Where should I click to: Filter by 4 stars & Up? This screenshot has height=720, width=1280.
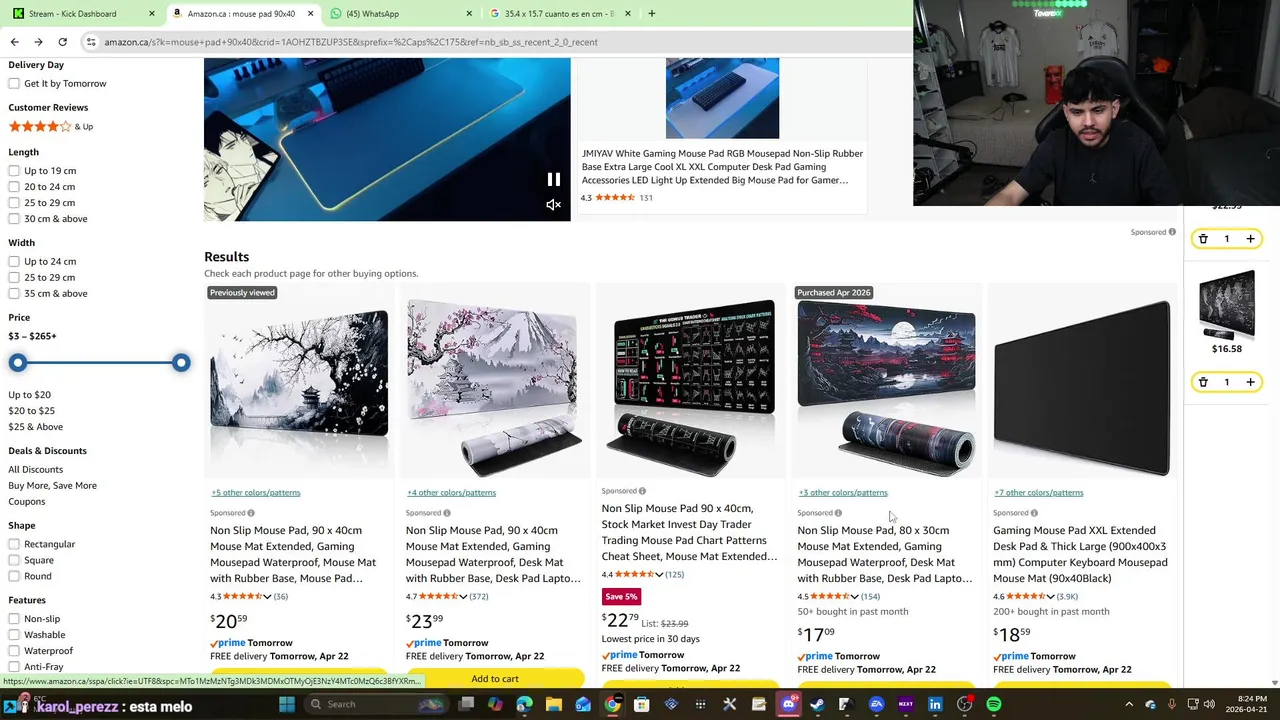pos(50,127)
